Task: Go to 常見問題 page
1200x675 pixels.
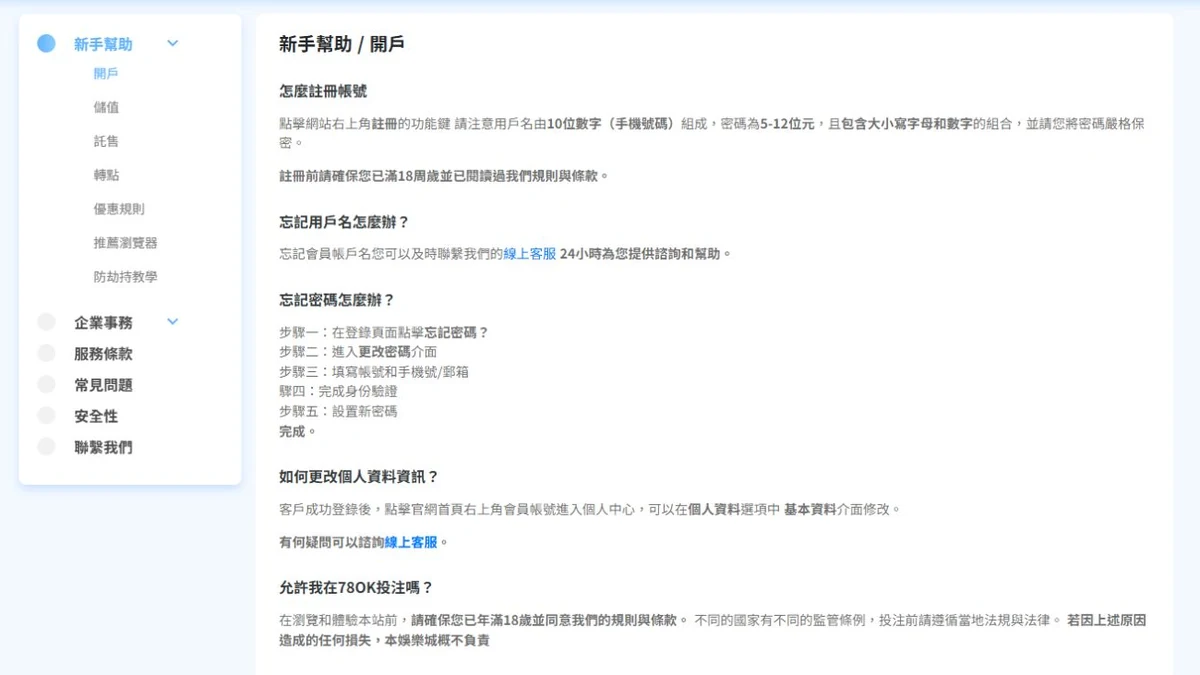Action: click(103, 384)
